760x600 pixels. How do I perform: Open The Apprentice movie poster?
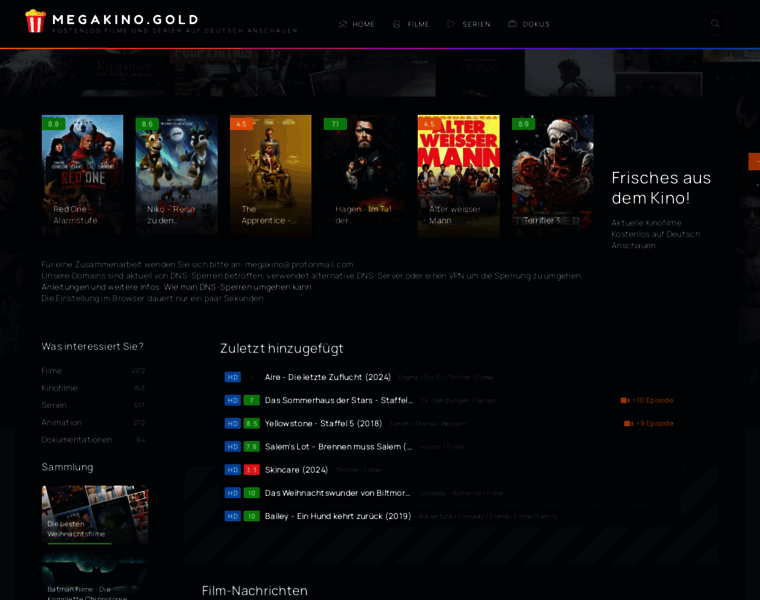click(x=270, y=175)
